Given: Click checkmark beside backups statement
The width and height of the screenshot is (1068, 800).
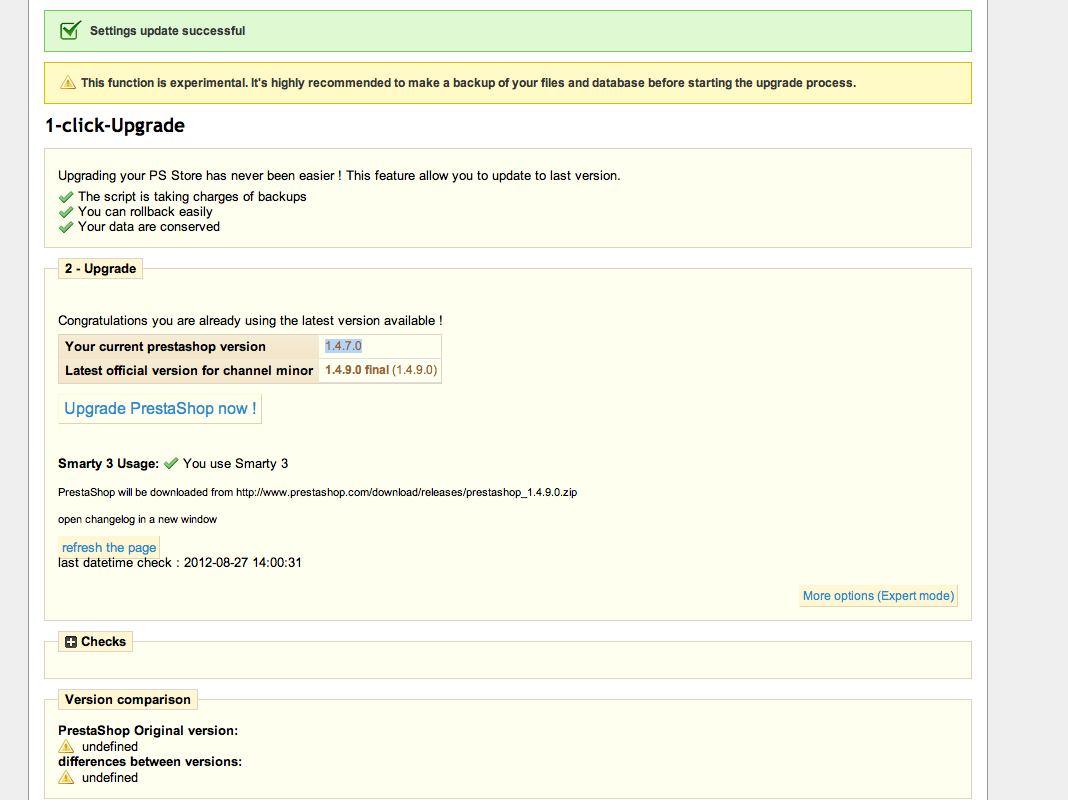Looking at the screenshot, I should [67, 197].
